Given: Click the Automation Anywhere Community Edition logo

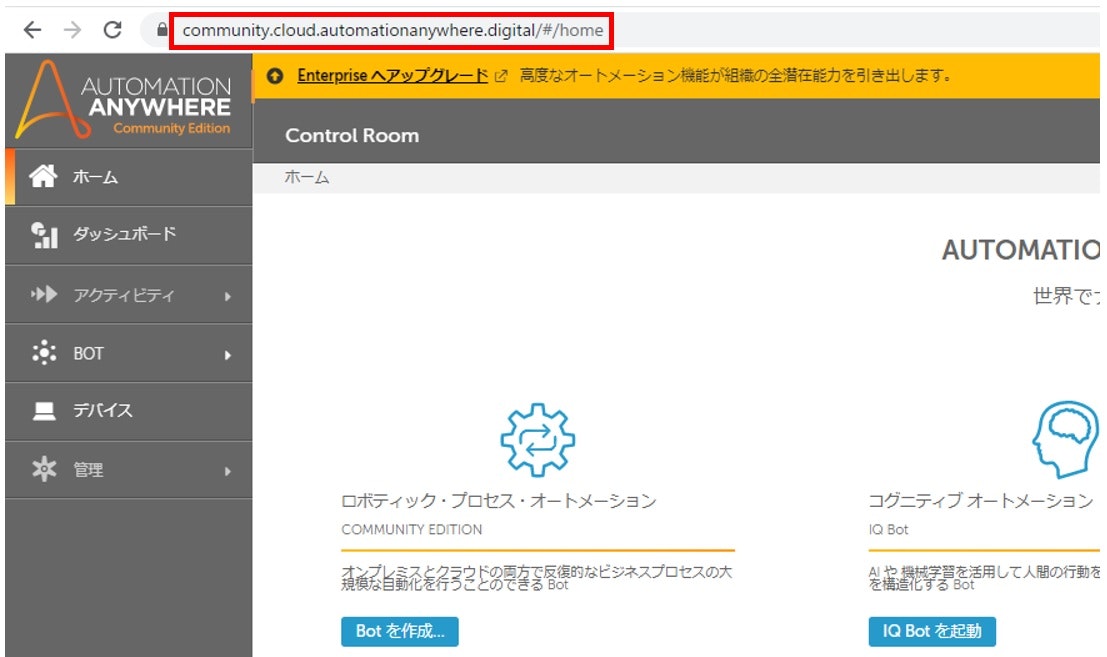Looking at the screenshot, I should pos(124,99).
